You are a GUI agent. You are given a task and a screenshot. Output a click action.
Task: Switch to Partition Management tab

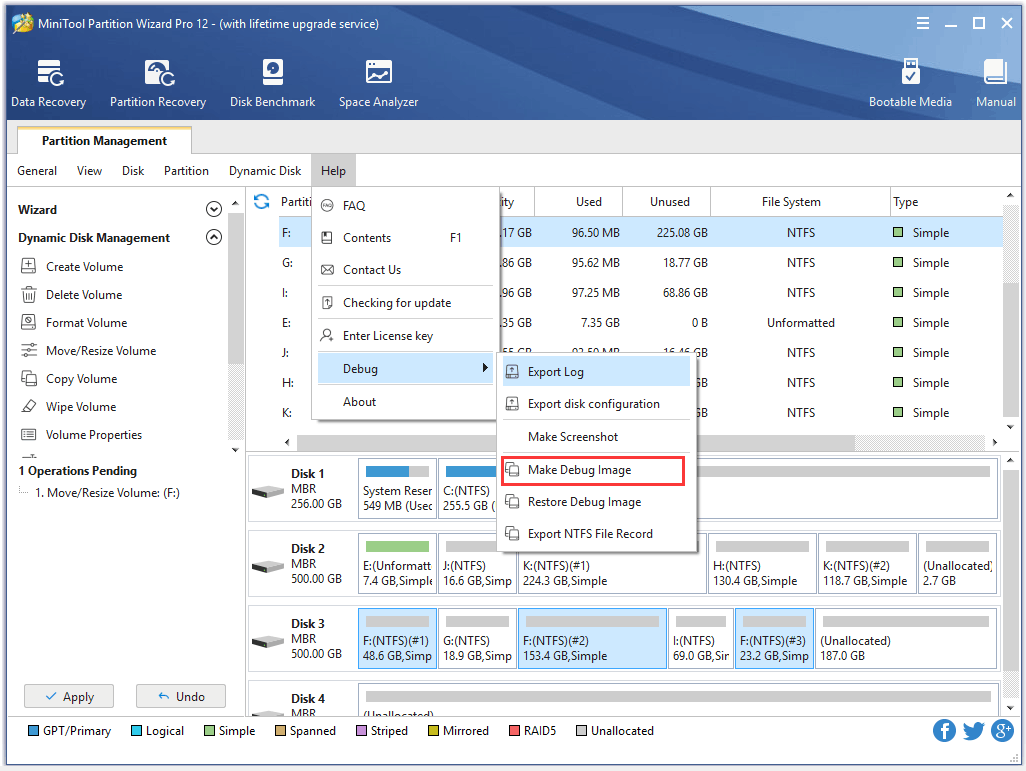tap(104, 141)
